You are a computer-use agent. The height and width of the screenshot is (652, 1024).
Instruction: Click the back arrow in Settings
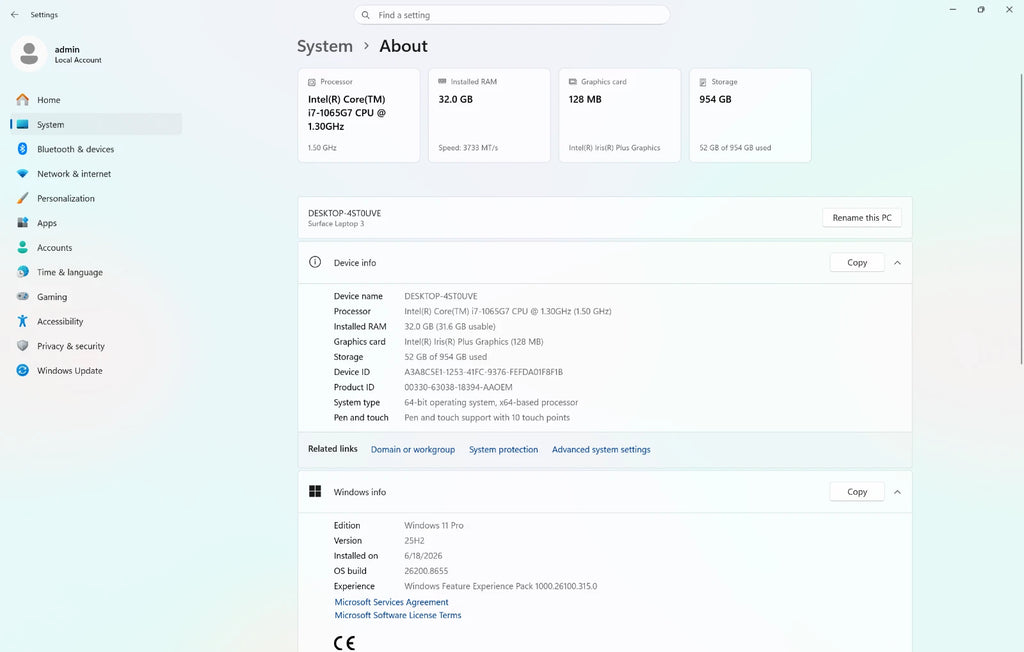[14, 14]
